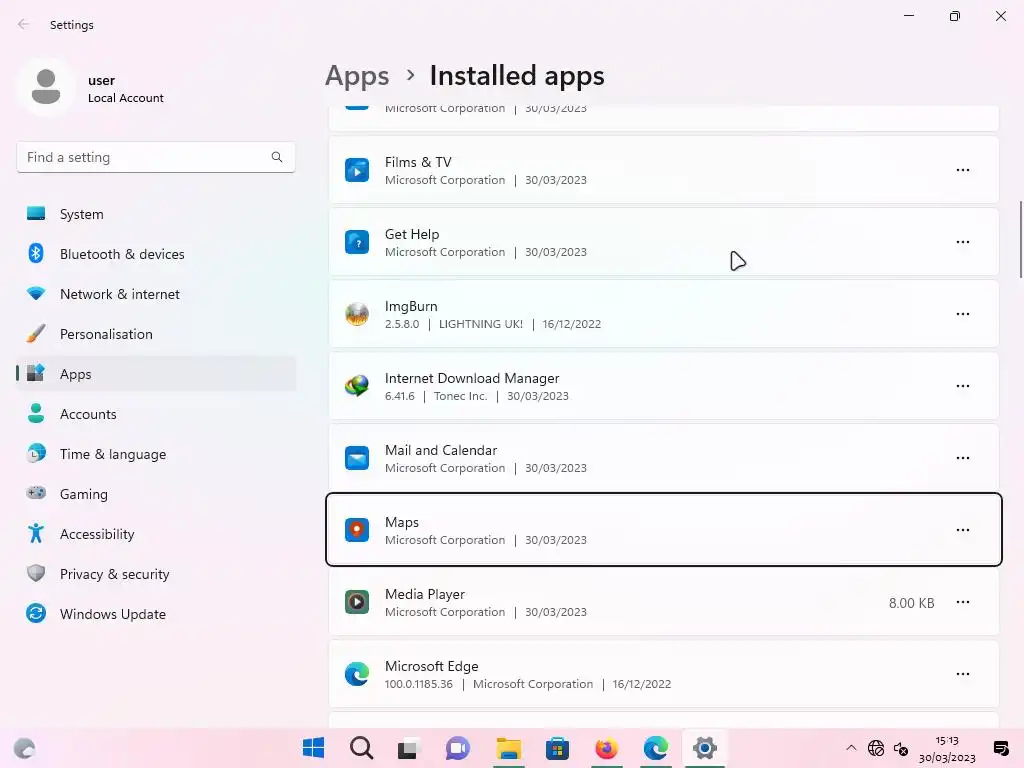Image resolution: width=1024 pixels, height=768 pixels.
Task: Click the Maps app icon
Action: pyautogui.click(x=357, y=530)
